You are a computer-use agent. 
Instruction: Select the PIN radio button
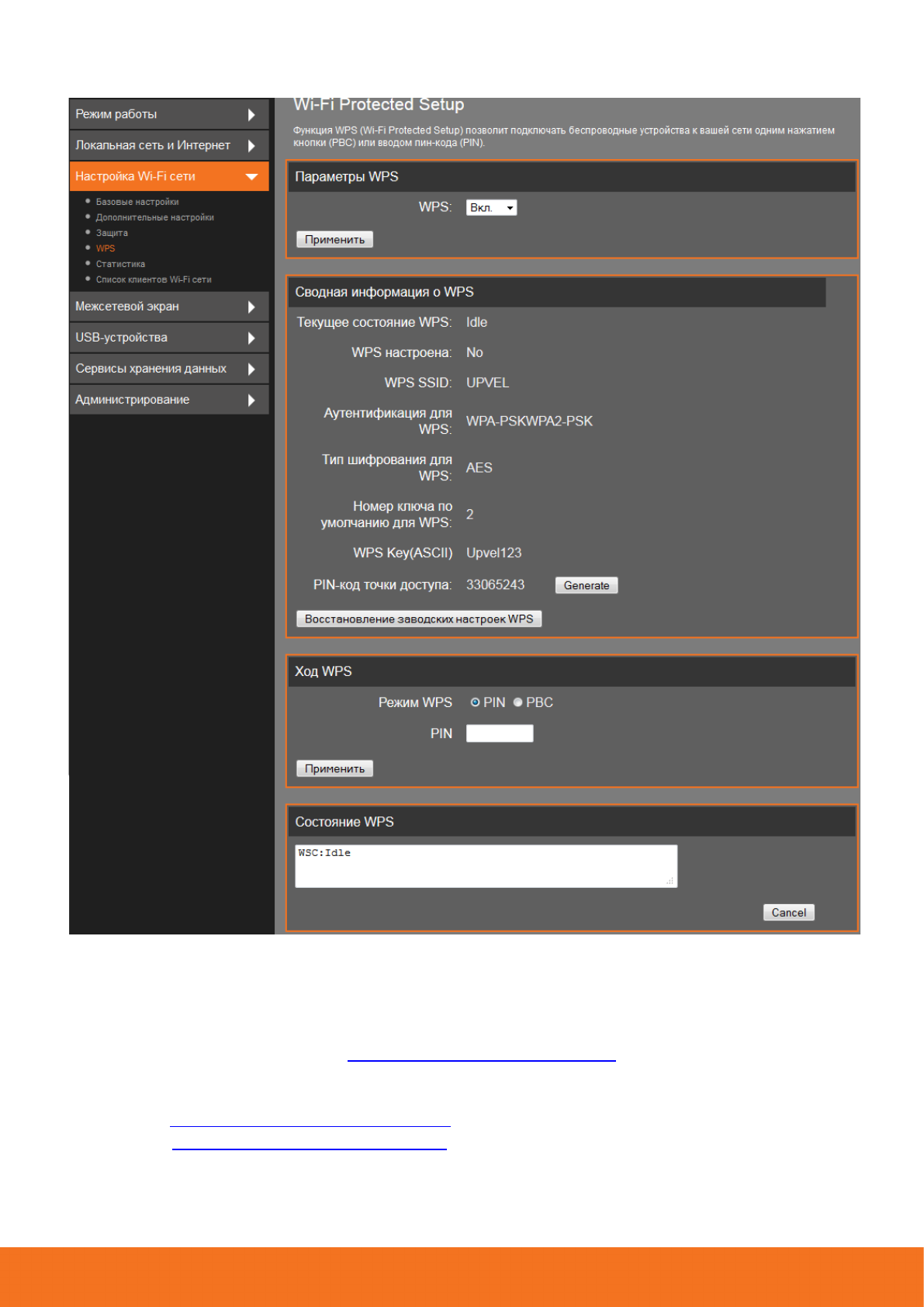[475, 702]
